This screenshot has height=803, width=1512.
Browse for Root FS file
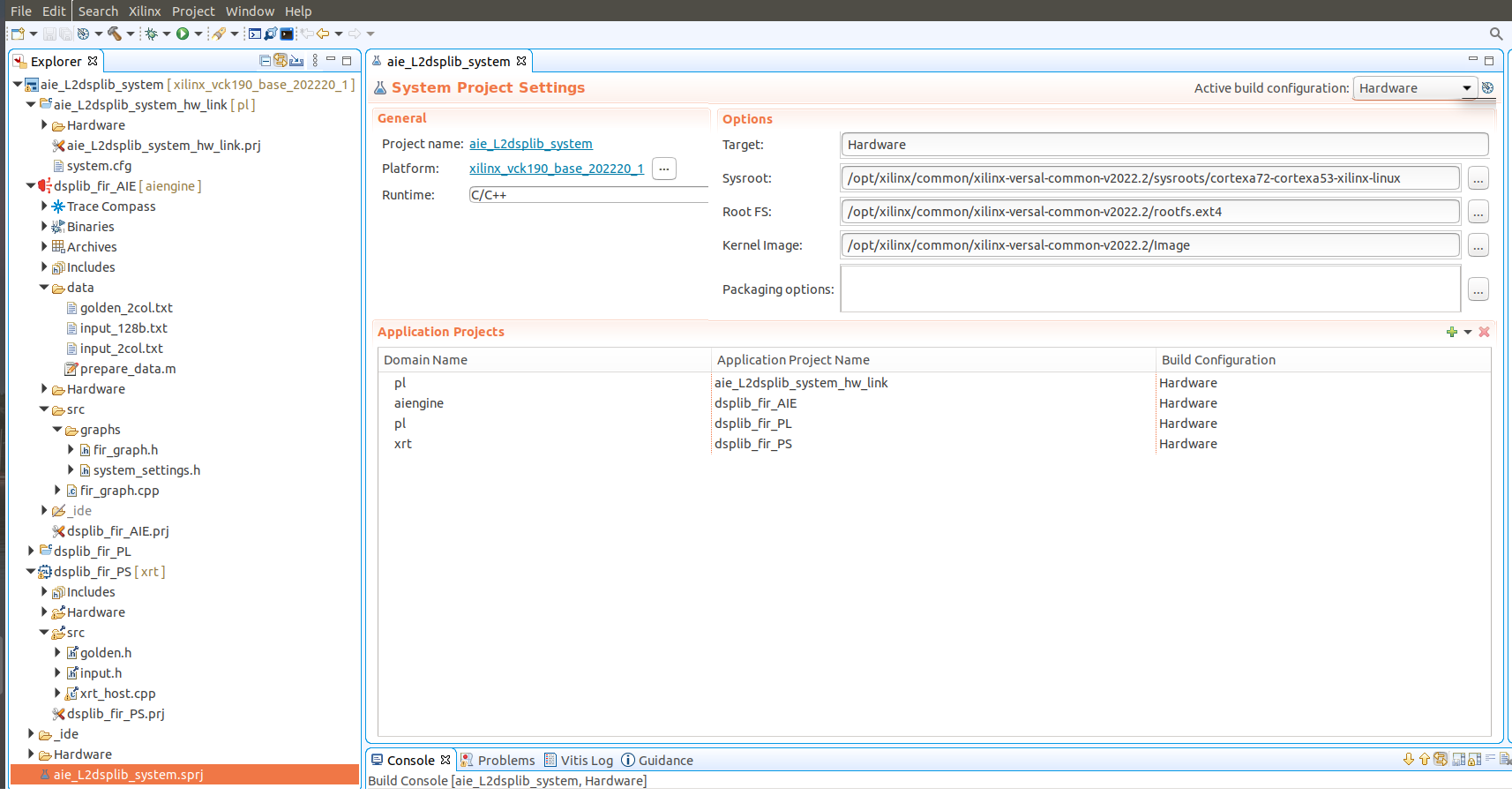pos(1478,212)
